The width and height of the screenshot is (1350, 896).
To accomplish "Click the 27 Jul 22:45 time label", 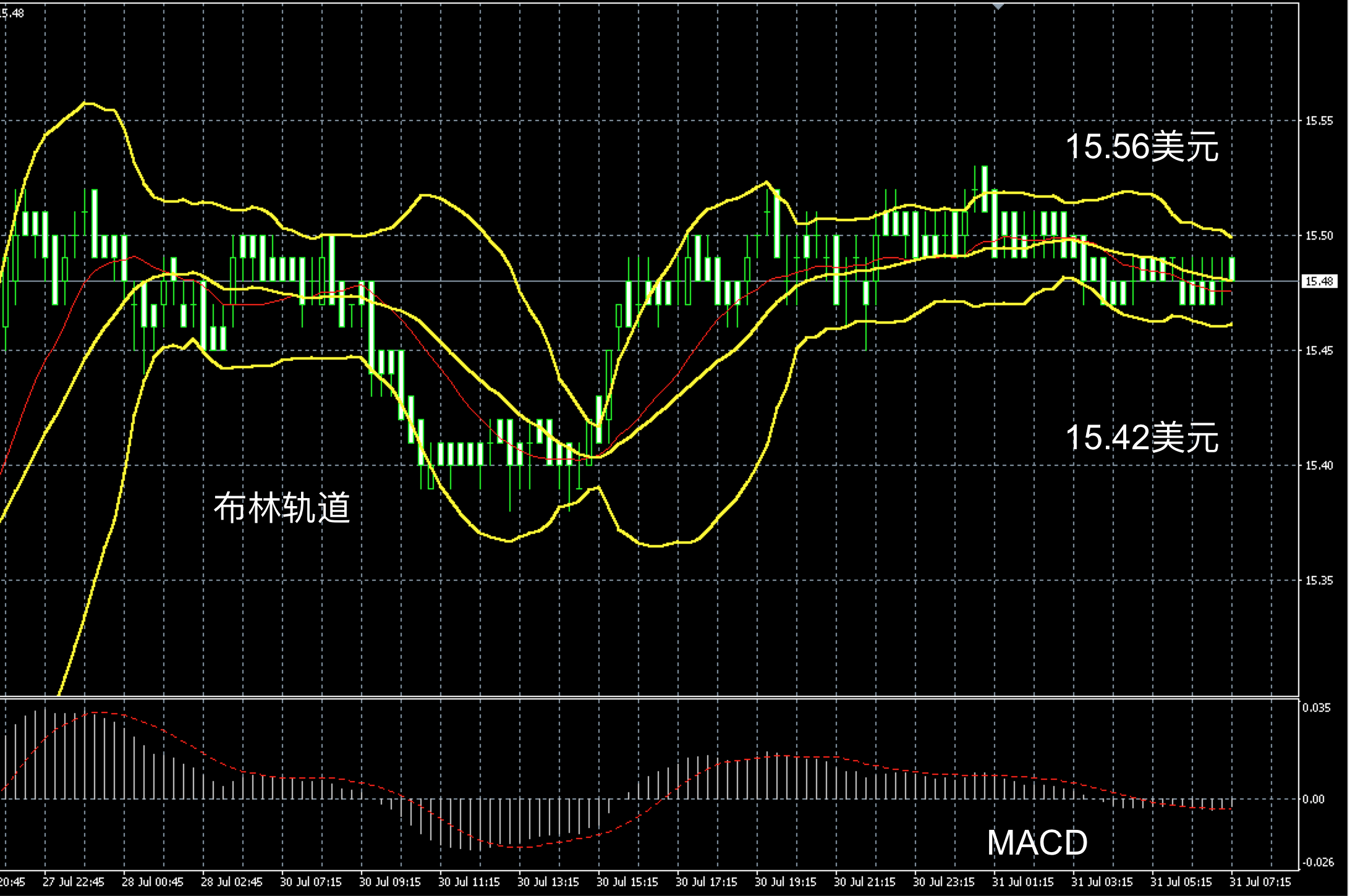I will [x=73, y=882].
